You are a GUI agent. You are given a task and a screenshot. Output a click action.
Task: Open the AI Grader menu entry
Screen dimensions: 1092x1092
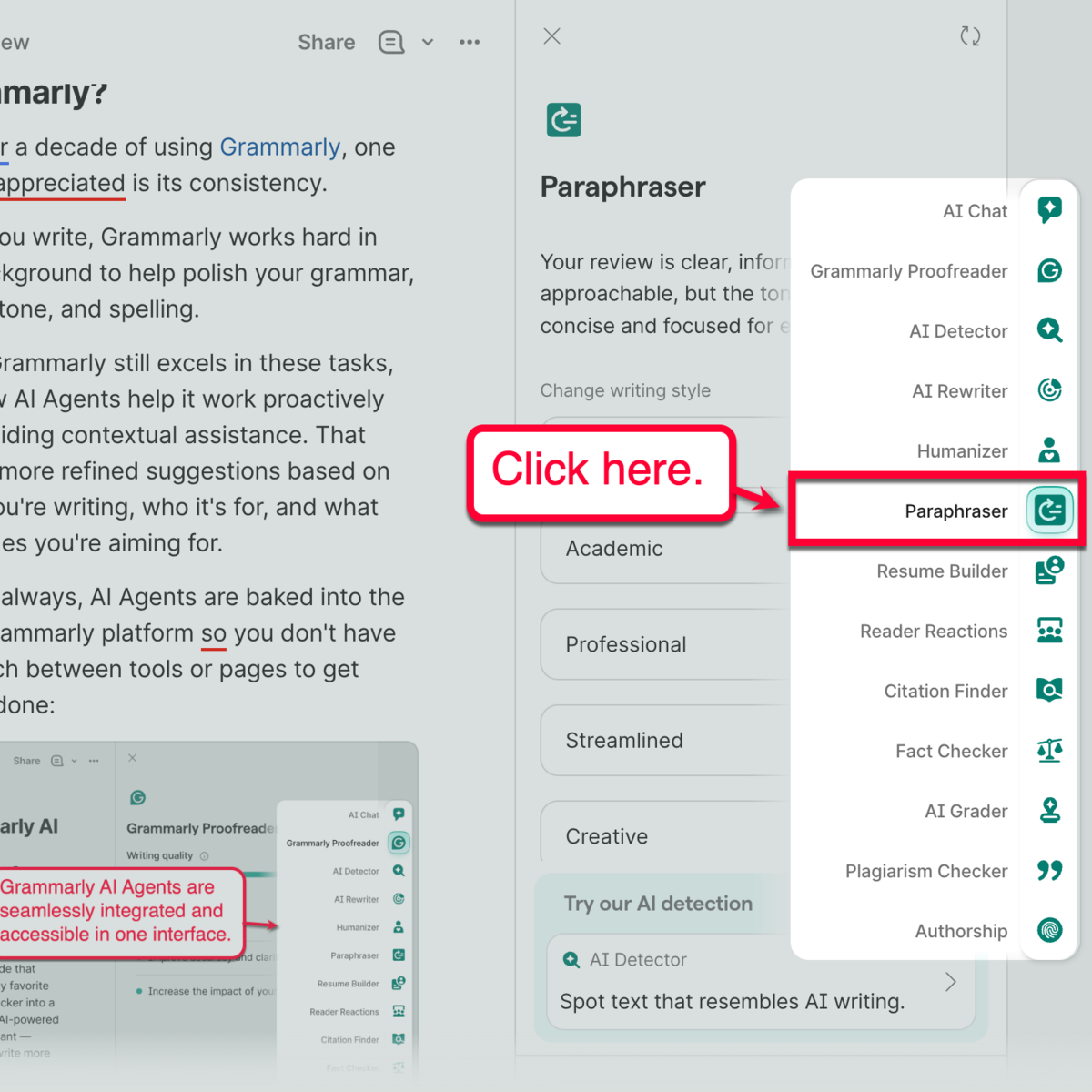click(x=966, y=811)
